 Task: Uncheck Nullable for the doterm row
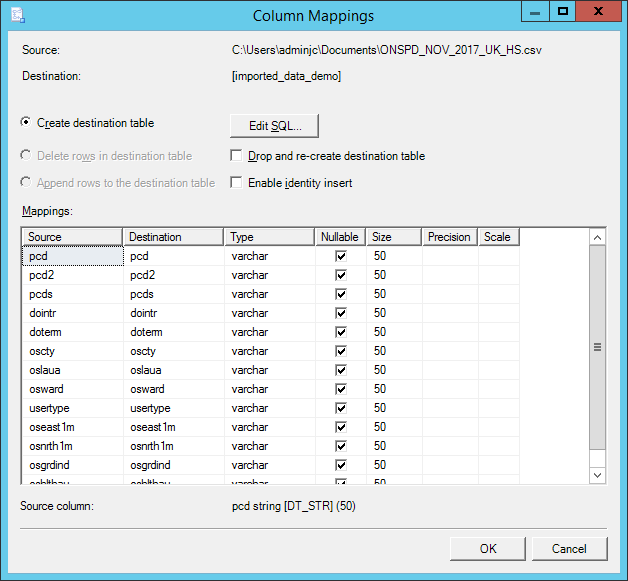[x=340, y=332]
